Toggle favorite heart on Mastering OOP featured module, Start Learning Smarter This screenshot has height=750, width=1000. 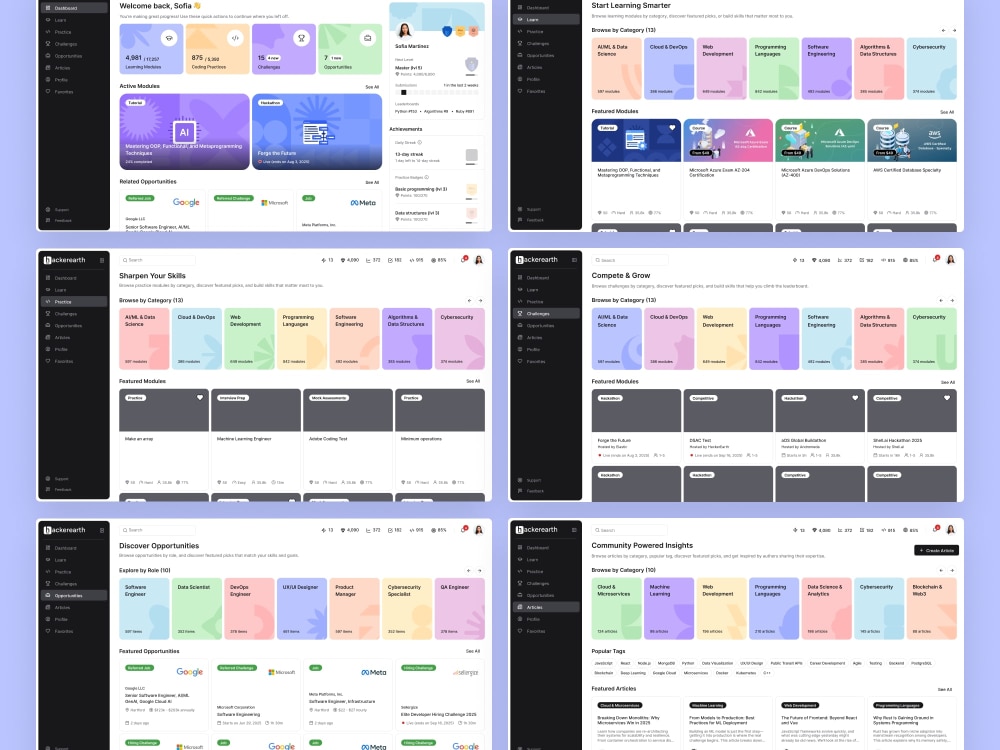[672, 128]
